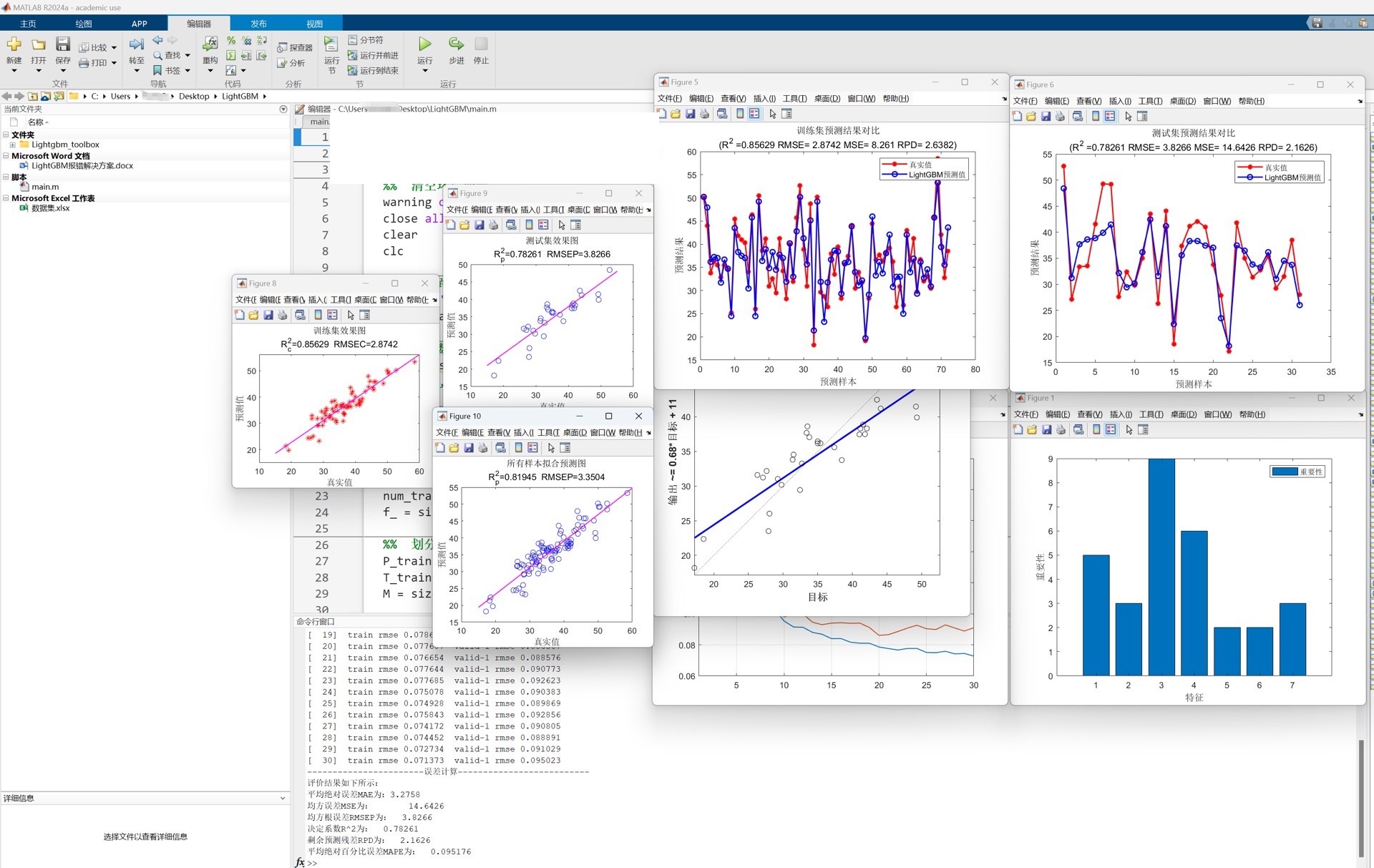
Task: Toggle Insert Colorbar in Figure 1 toolbar
Action: point(1096,429)
